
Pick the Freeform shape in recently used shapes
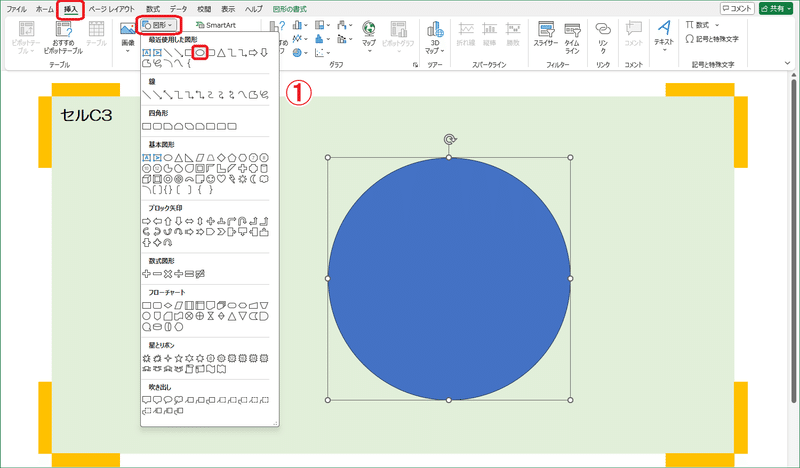(146, 64)
